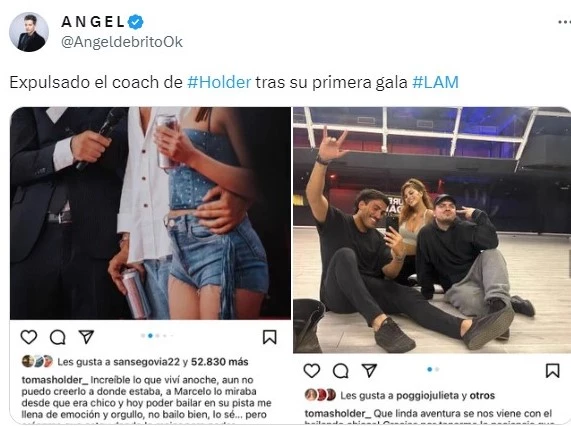The image size is (571, 426).
Task: Send the right post with share icon
Action: [x=369, y=370]
